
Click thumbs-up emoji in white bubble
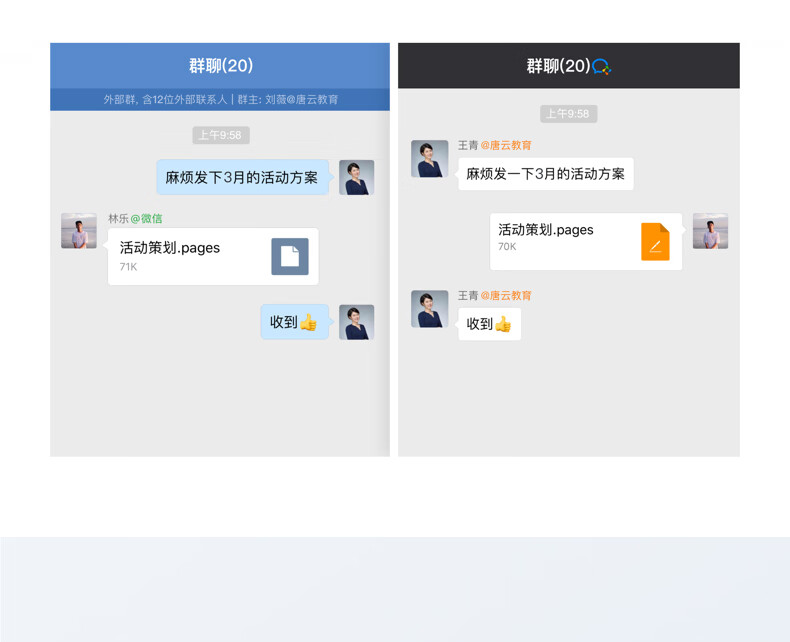[x=503, y=324]
